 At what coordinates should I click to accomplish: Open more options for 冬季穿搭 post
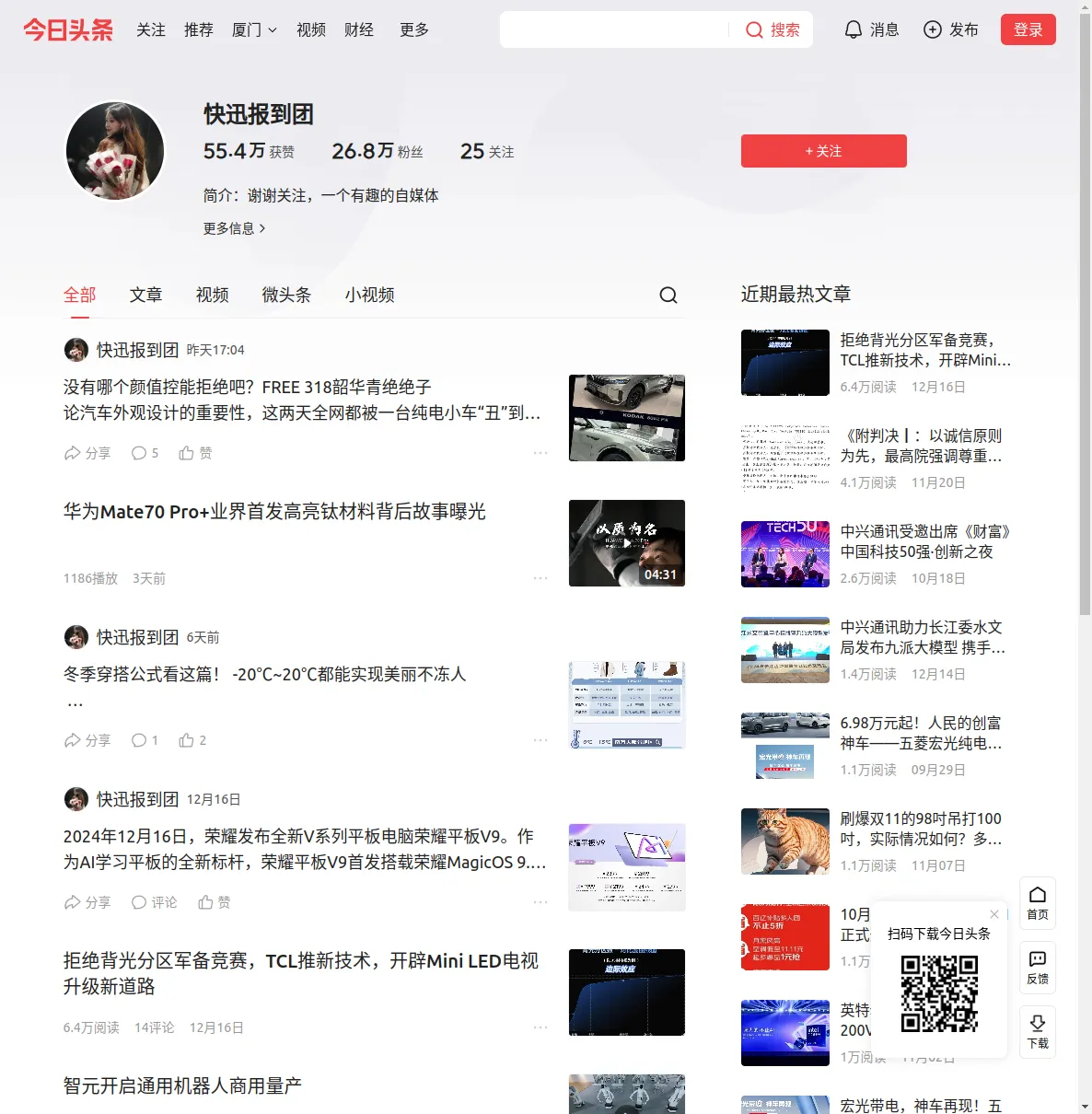click(x=540, y=740)
